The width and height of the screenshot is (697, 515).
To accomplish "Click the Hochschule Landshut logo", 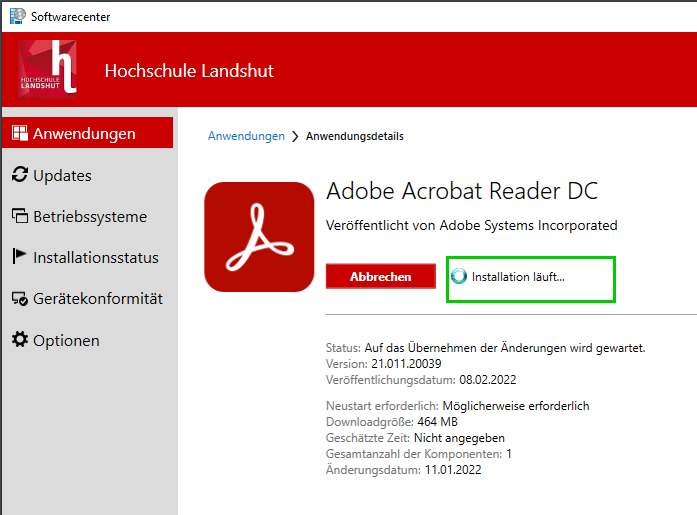I will click(47, 69).
